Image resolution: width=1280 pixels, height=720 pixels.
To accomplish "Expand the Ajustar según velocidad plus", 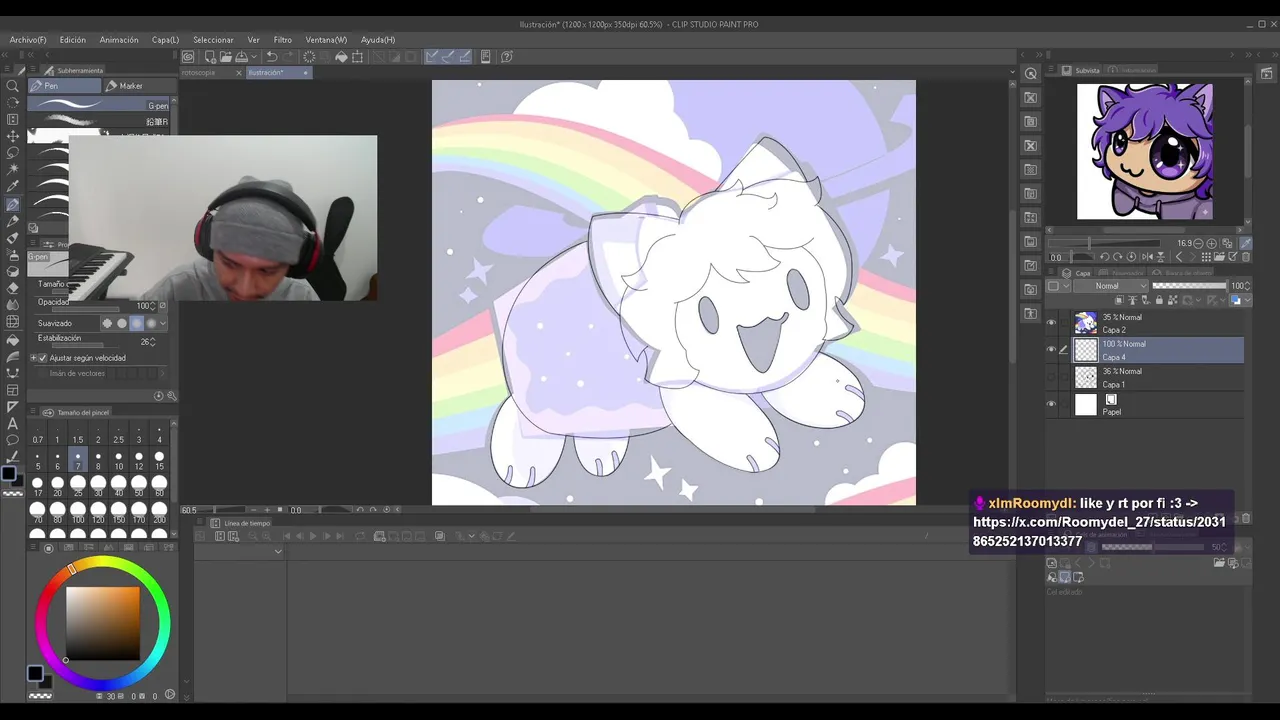I will tap(34, 358).
